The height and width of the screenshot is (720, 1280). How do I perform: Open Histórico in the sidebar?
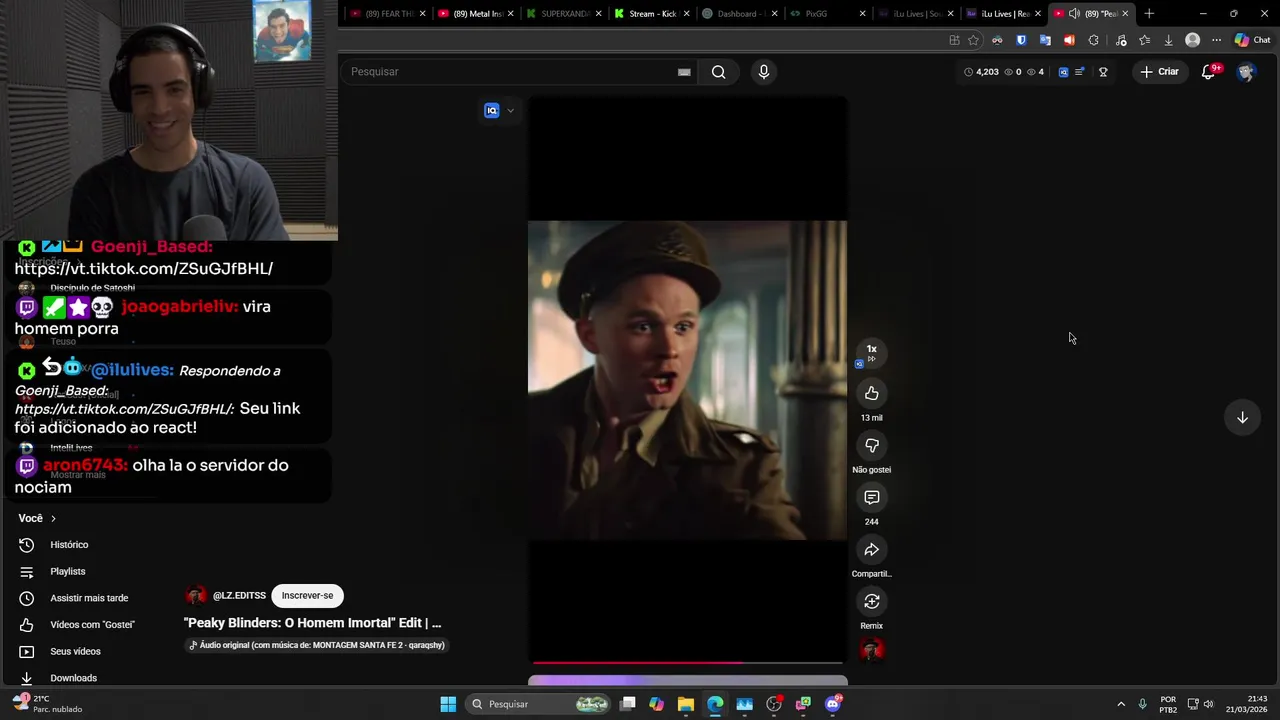[69, 545]
